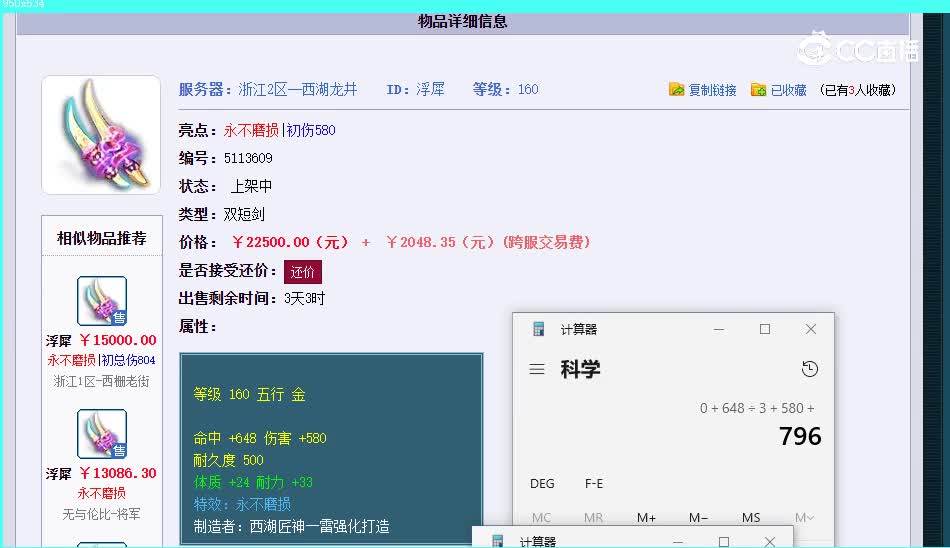Minimize the front 计算器 window
Viewport: 950px width, 548px height.
pos(719,329)
